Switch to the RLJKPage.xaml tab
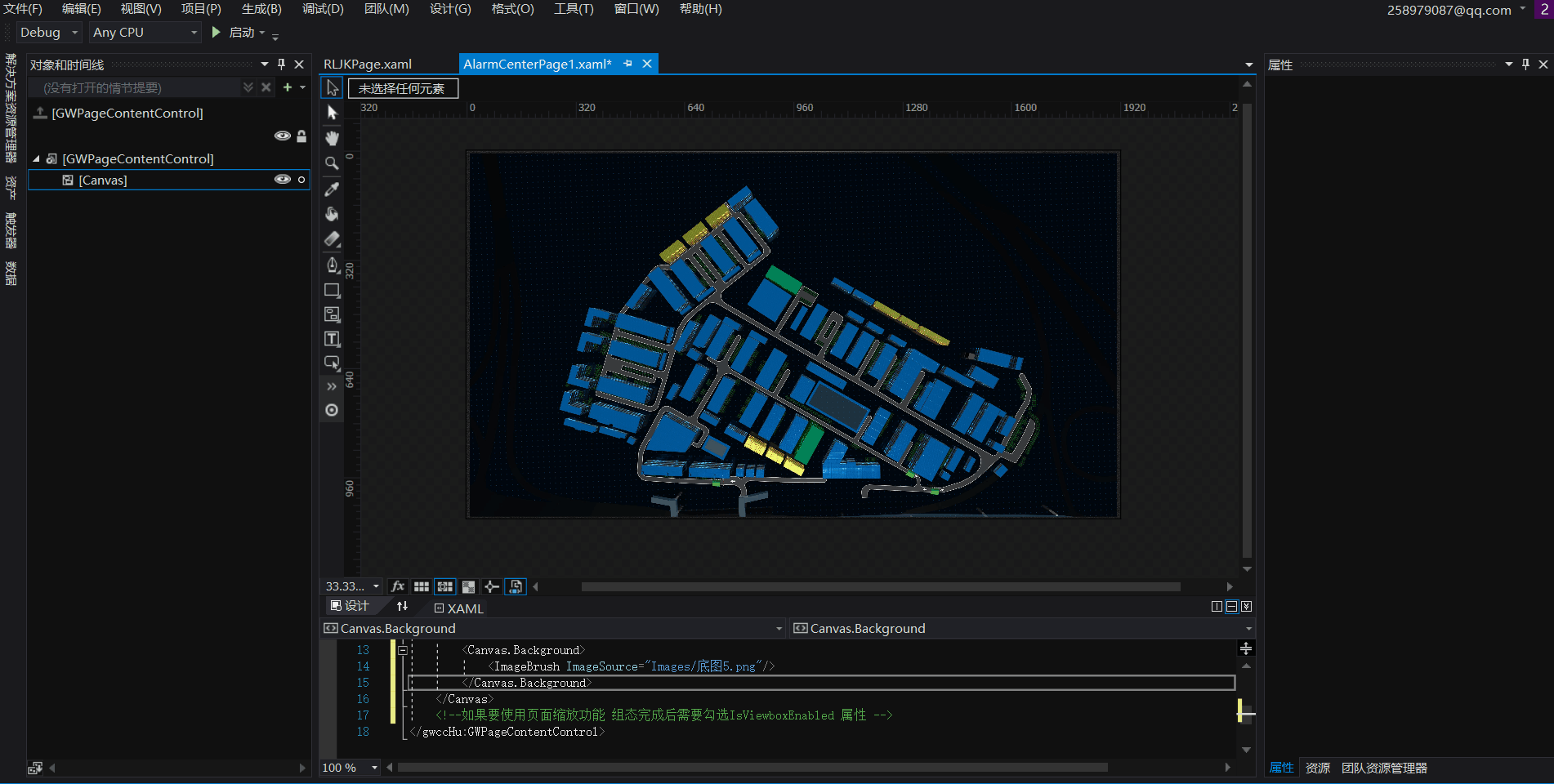 [x=368, y=64]
